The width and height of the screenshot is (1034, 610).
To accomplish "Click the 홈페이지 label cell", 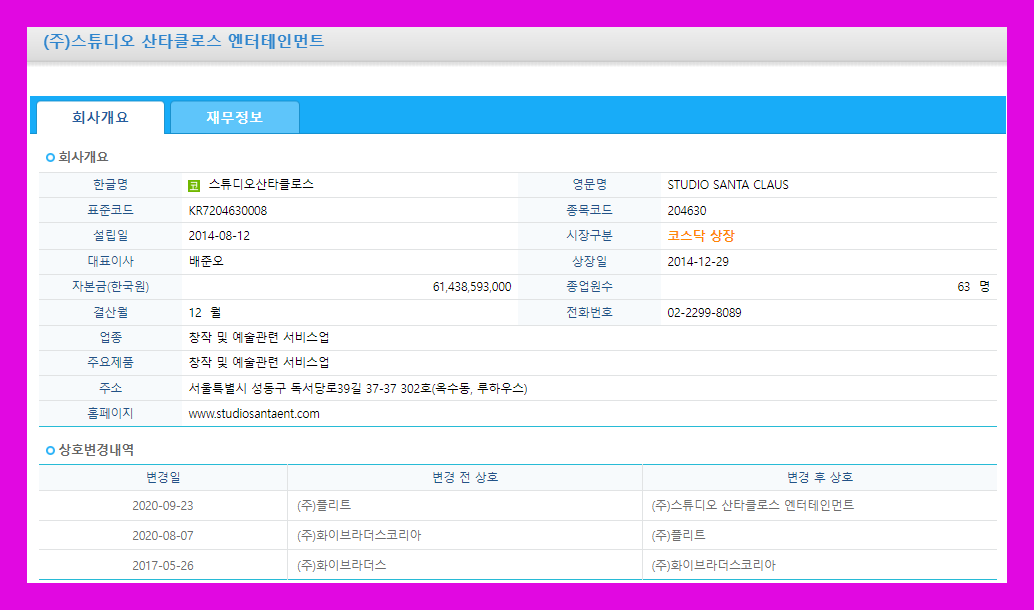I will click(x=110, y=413).
